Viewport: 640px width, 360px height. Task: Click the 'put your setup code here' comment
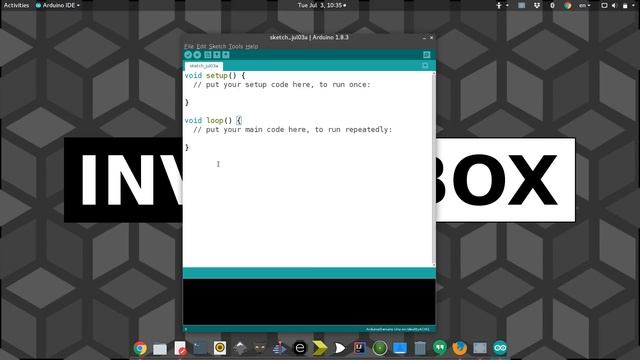tap(282, 84)
